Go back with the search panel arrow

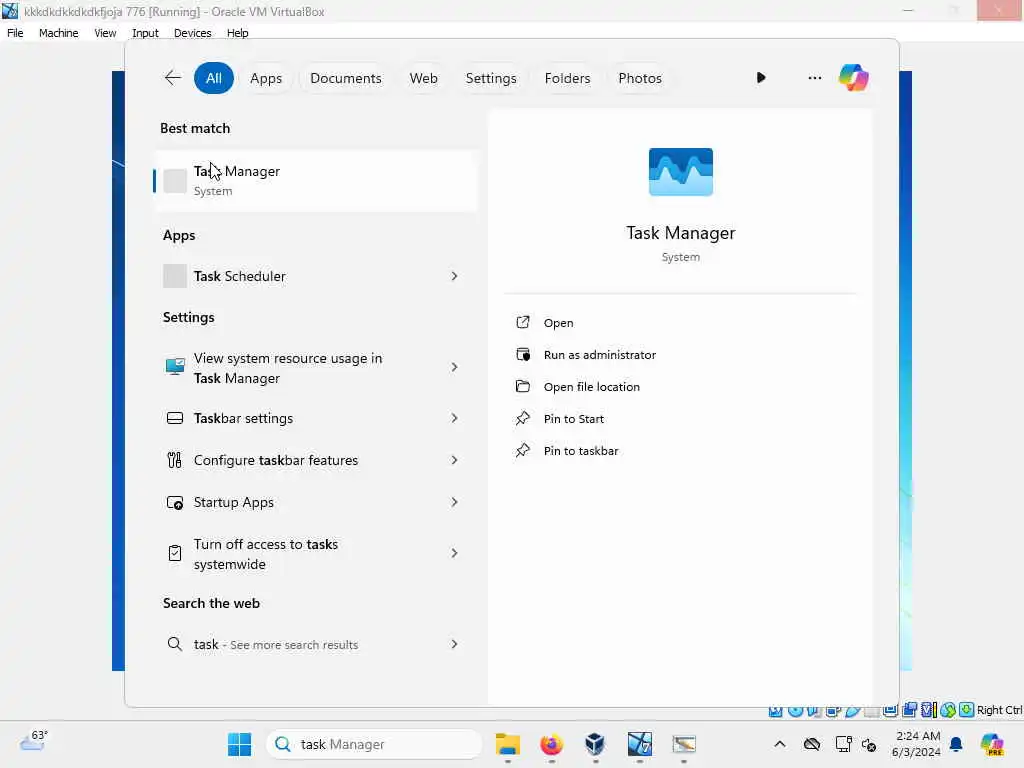click(172, 78)
